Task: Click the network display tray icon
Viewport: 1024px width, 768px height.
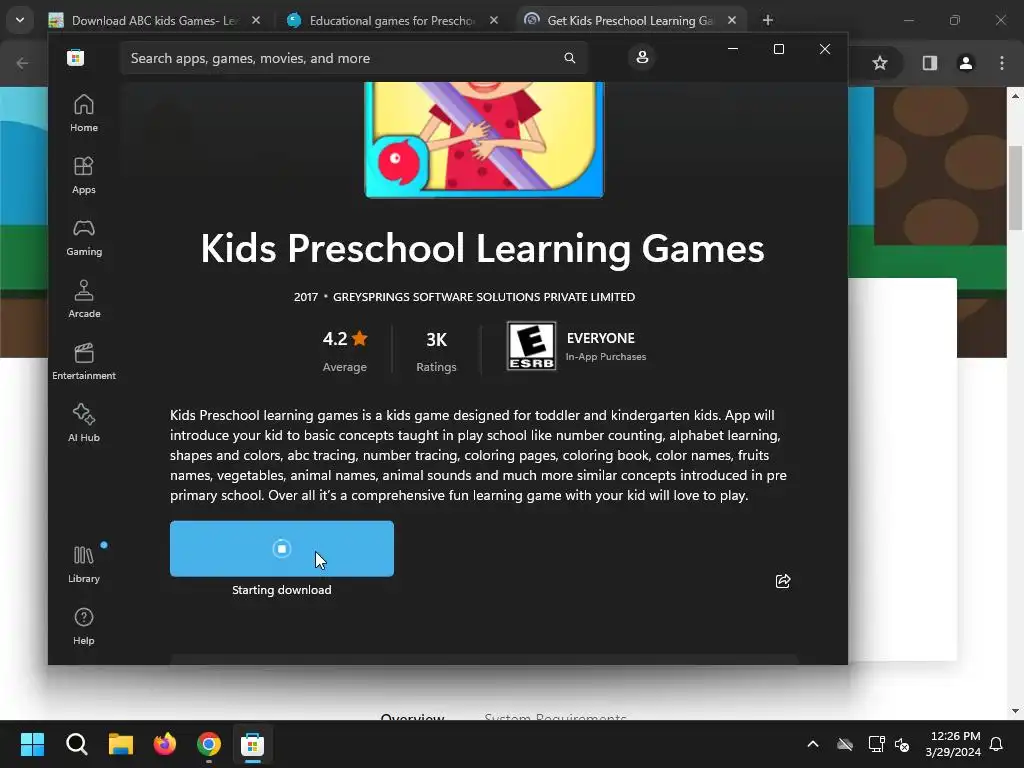Action: click(876, 744)
